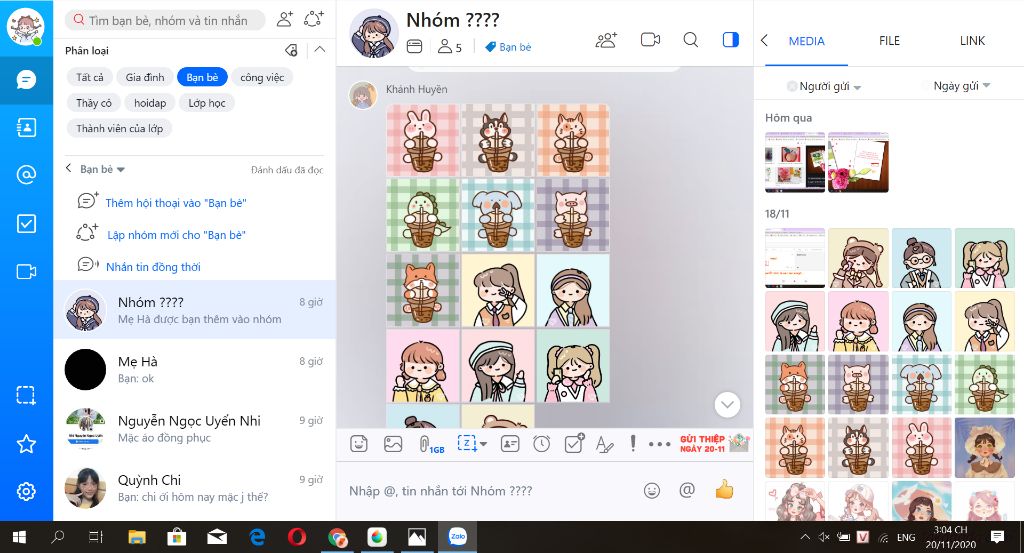This screenshot has height=553, width=1024.
Task: Open more options ellipsis in toolbar
Action: [x=660, y=444]
